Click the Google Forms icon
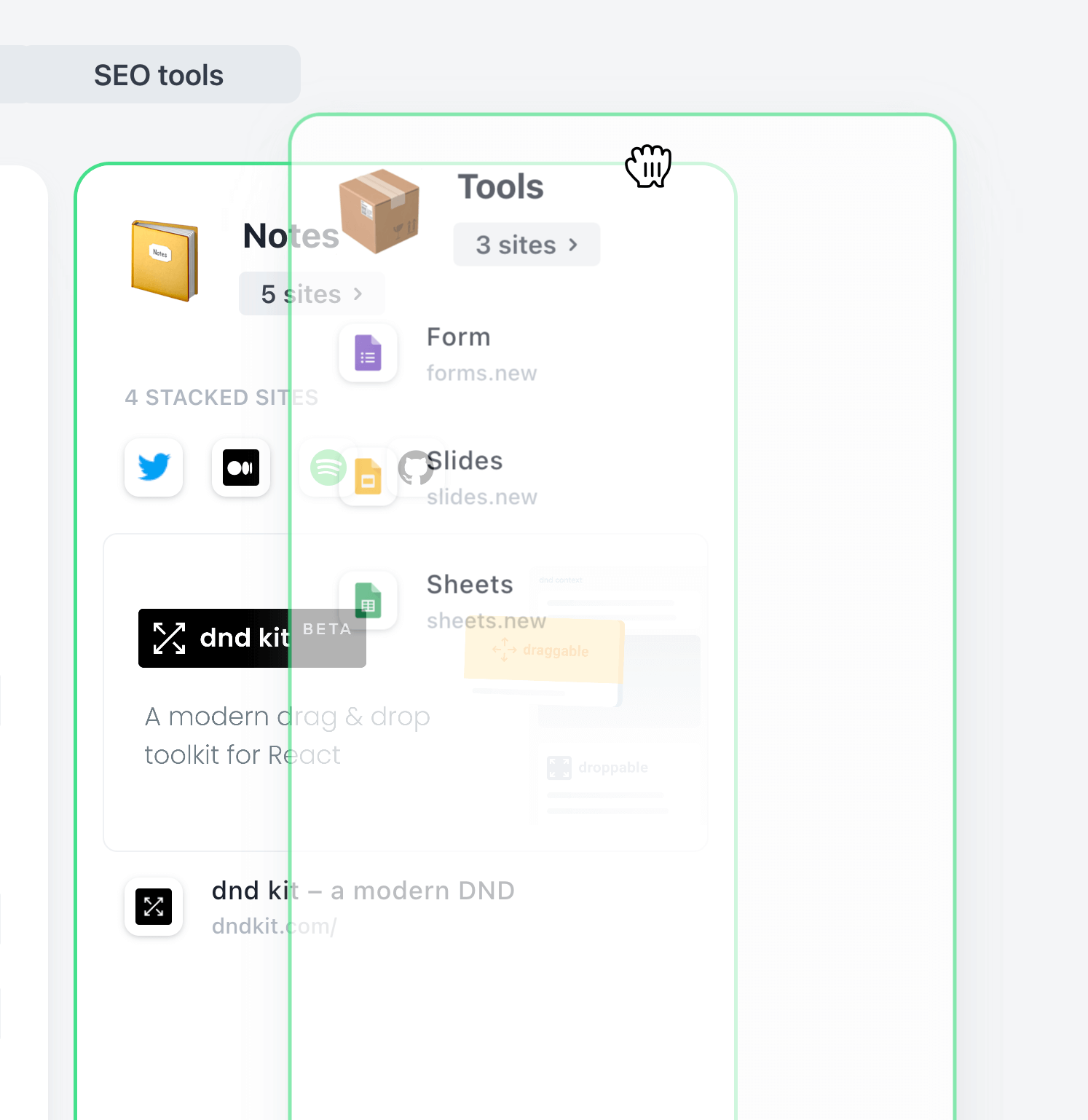1088x1120 pixels. coord(368,353)
